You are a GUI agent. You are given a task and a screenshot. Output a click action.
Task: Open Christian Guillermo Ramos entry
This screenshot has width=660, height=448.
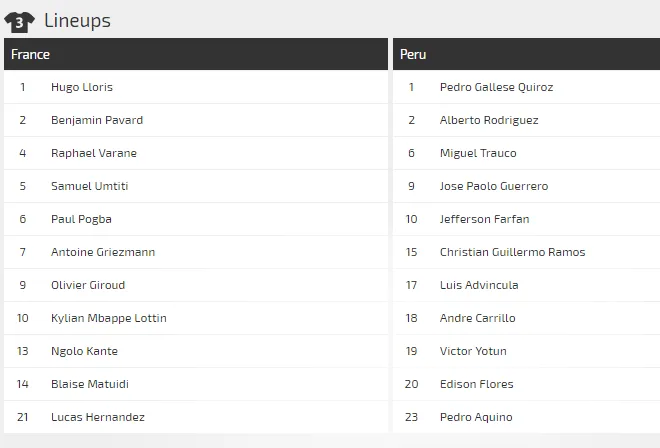pos(512,252)
